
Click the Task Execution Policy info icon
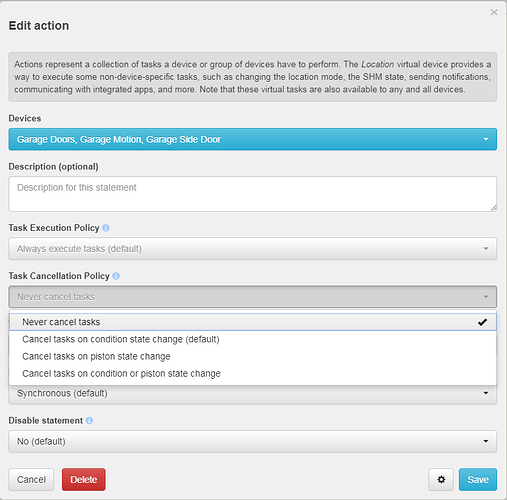click(x=106, y=228)
